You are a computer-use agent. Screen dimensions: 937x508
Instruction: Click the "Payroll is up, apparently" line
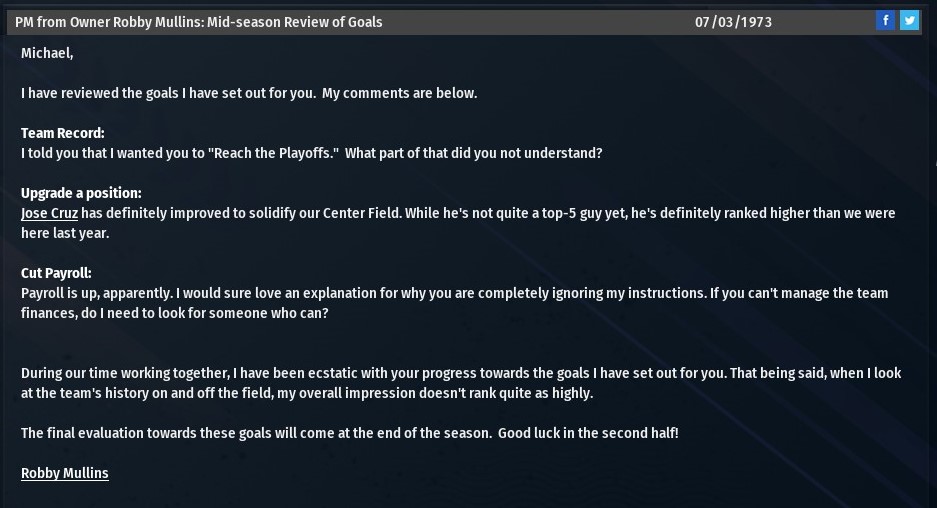454,293
